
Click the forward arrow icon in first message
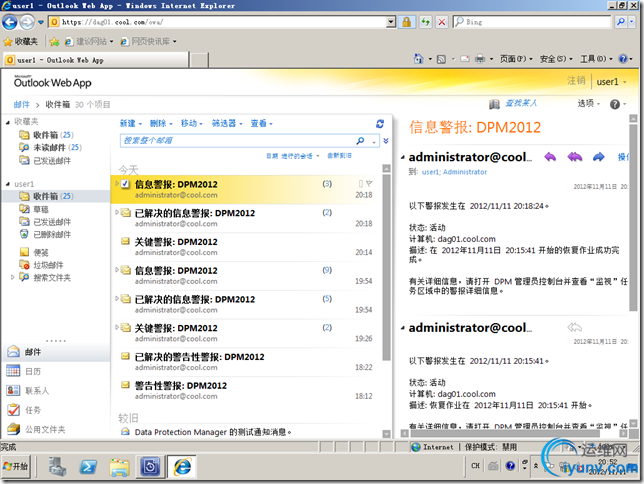tap(598, 157)
